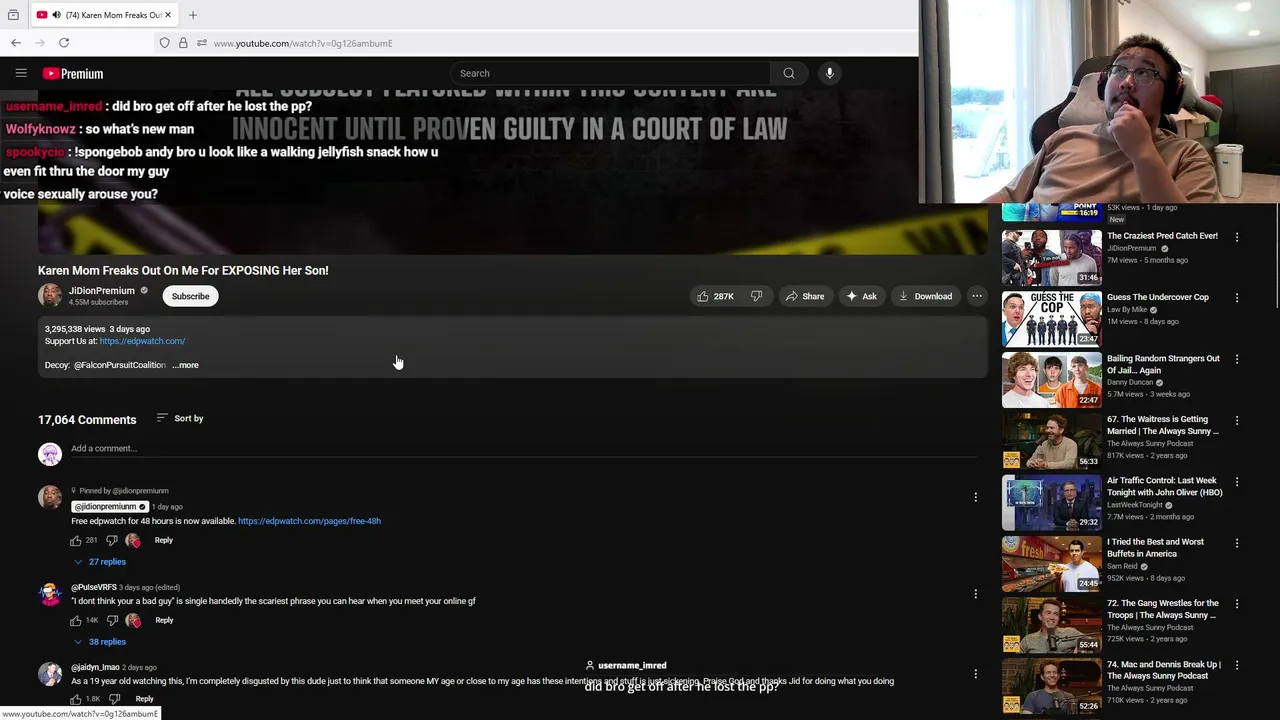Select the 17,064 Comments heading
The image size is (1280, 720).
[87, 420]
